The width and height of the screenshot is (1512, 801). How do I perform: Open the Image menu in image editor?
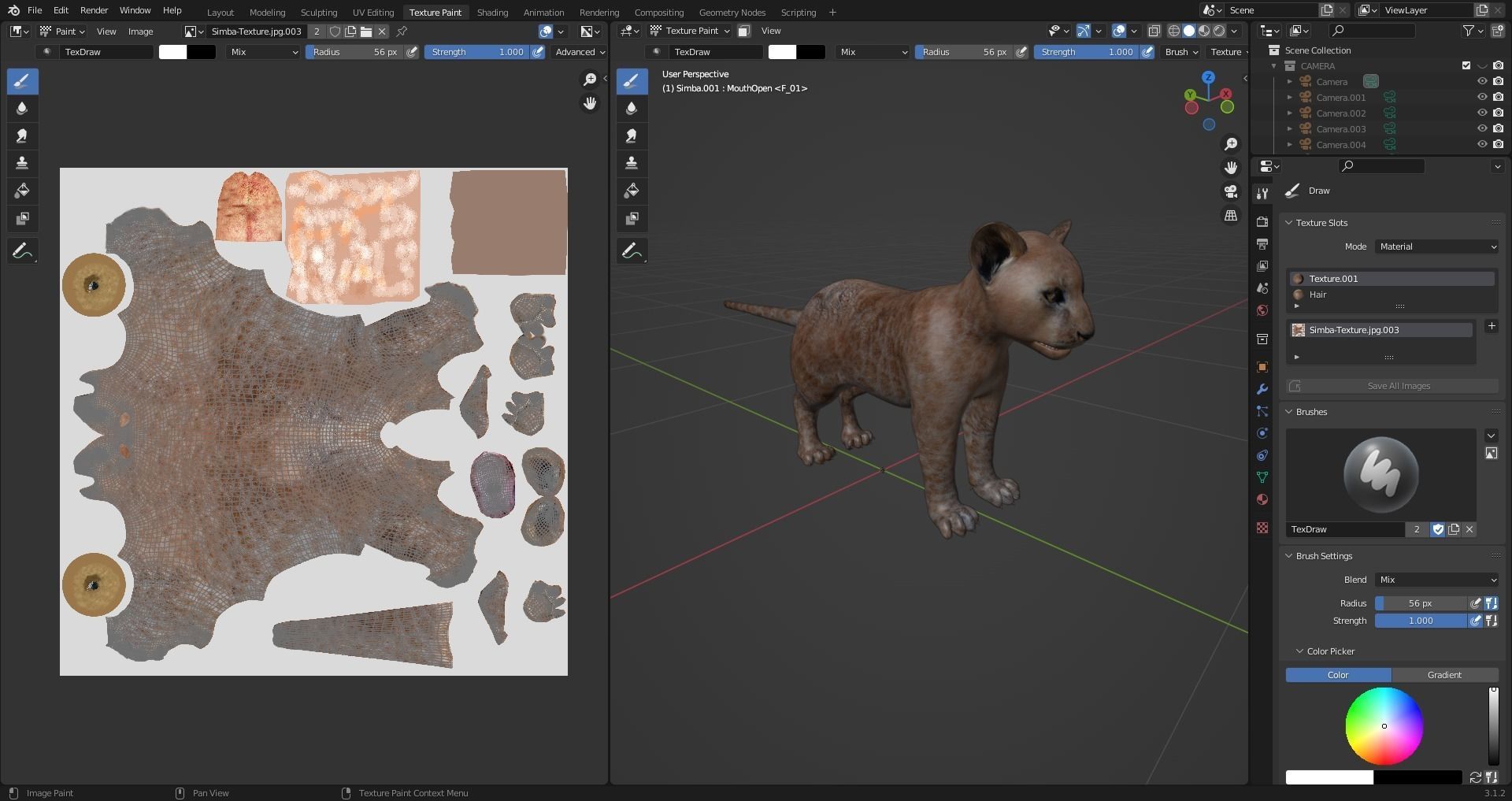click(140, 32)
